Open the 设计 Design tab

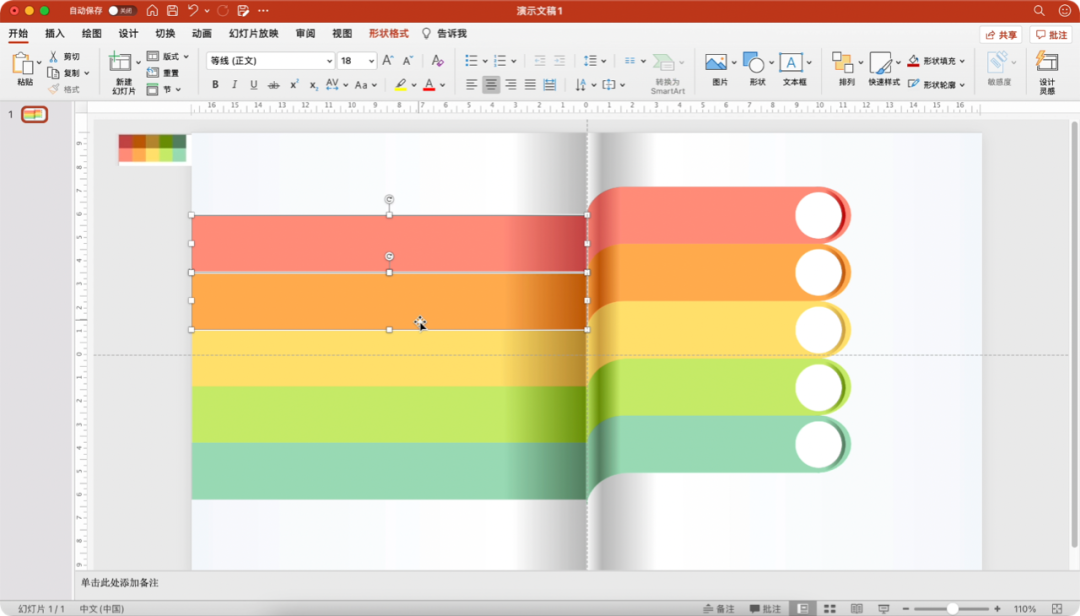pos(128,33)
